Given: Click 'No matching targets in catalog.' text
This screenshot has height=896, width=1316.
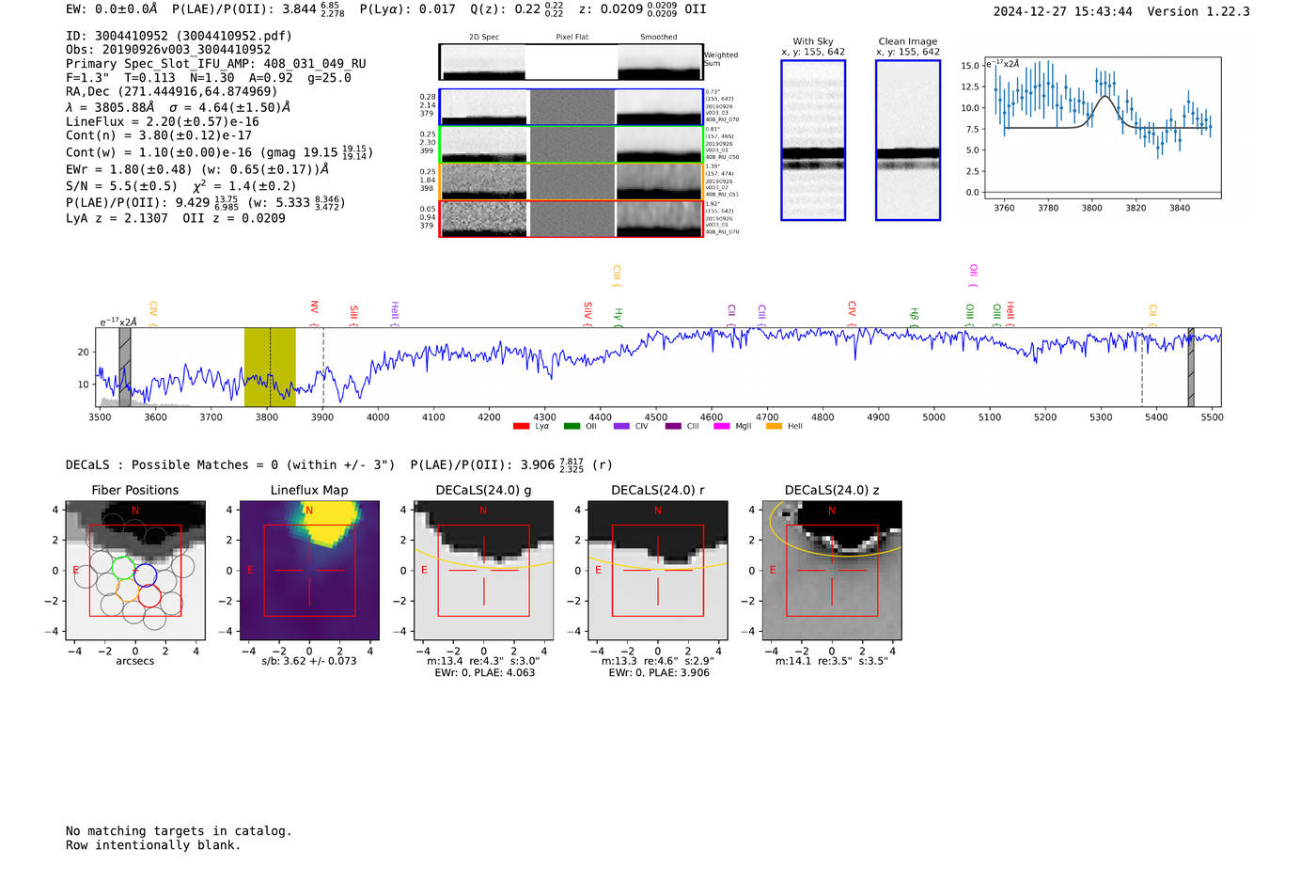Looking at the screenshot, I should [x=179, y=831].
